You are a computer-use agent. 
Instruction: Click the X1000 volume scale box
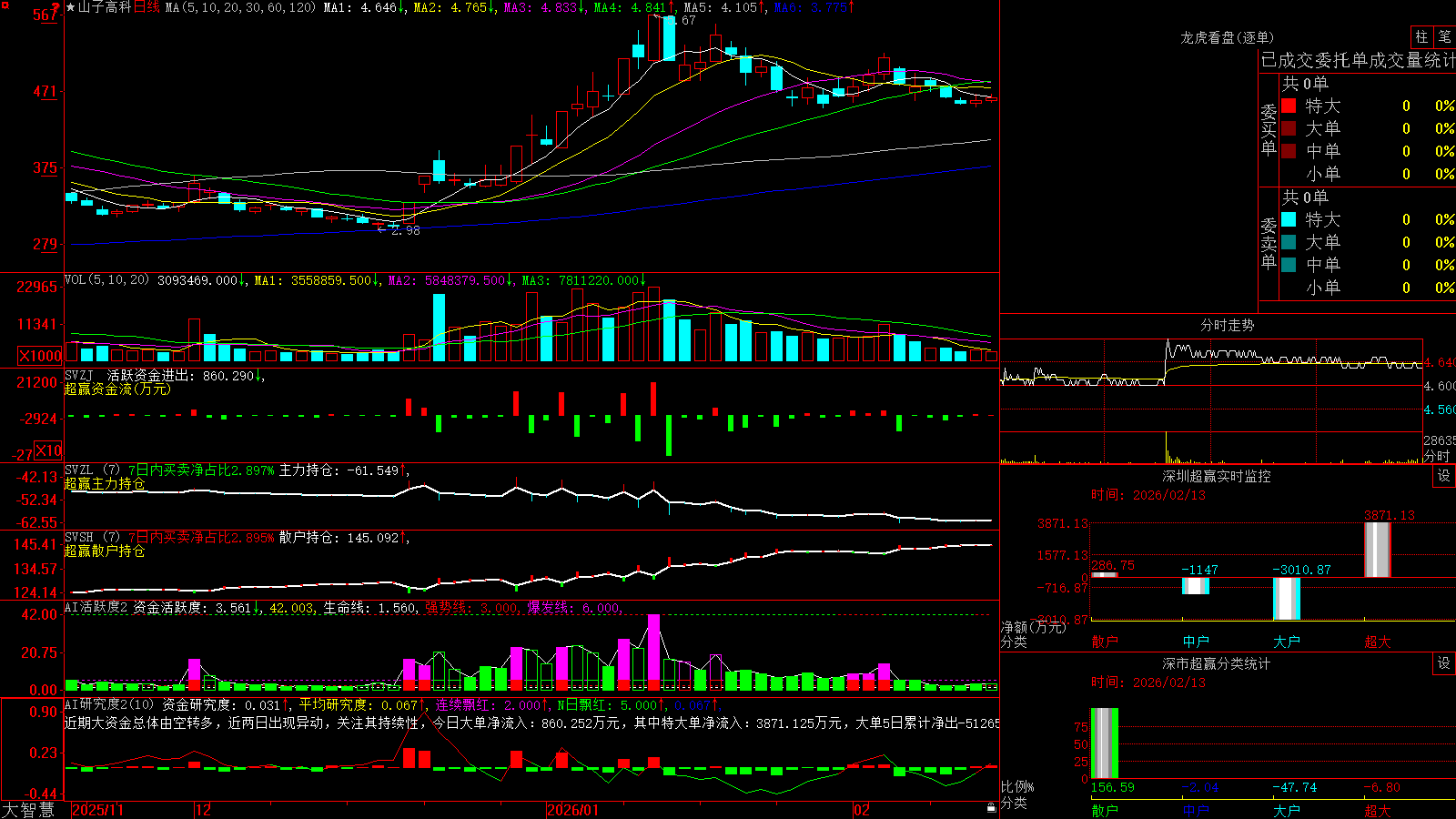pyautogui.click(x=41, y=356)
